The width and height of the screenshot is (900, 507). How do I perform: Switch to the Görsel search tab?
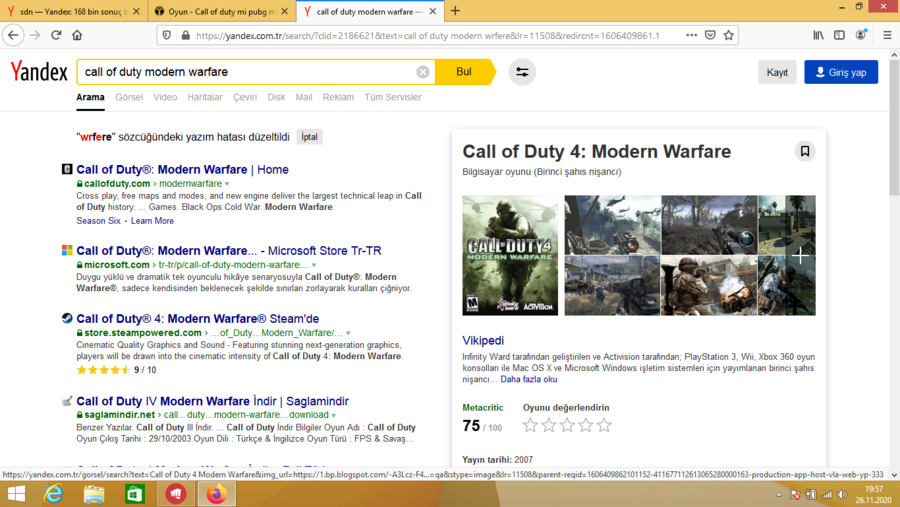129,97
